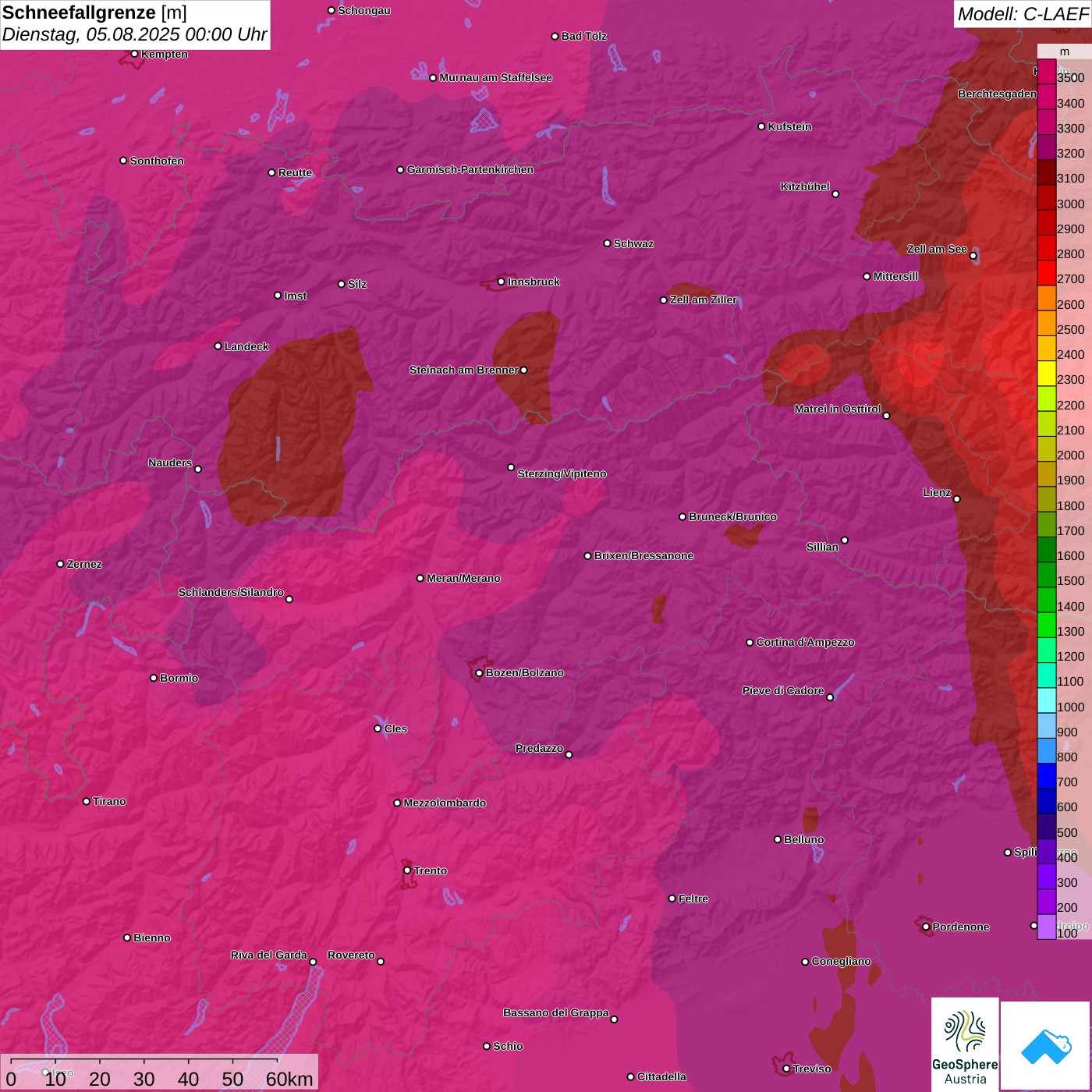1092x1092 pixels.
Task: Click the 2300 m yellow legend swatch
Action: [1046, 374]
